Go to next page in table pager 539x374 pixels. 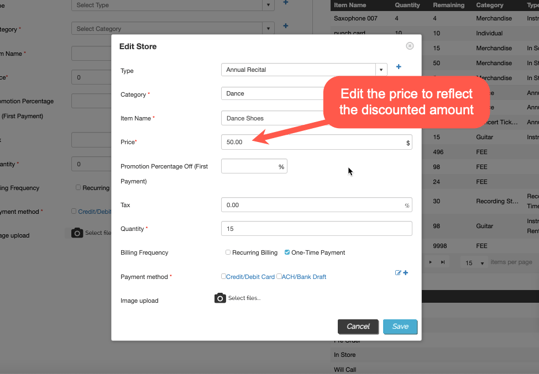pyautogui.click(x=430, y=262)
